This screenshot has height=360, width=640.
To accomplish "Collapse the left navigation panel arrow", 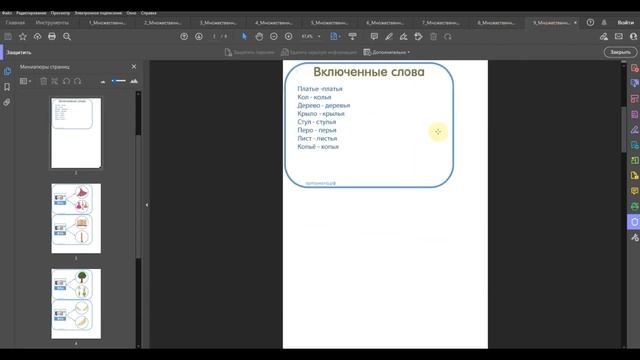I will 147,205.
